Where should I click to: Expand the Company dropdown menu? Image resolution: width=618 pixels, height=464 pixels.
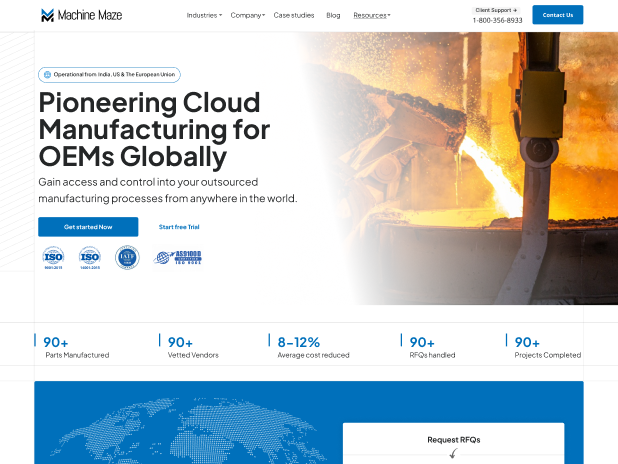pyautogui.click(x=247, y=15)
